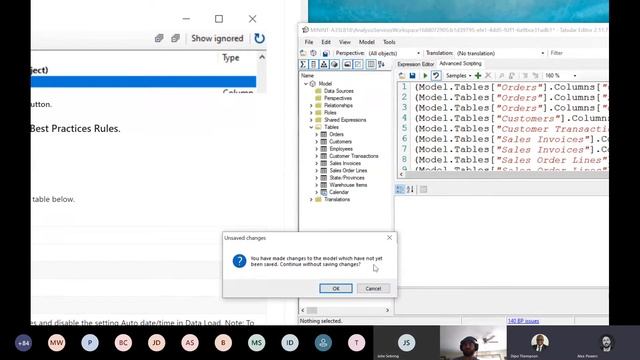Screen dimensions: 640x360
Task: Toggle display of hierarchies in tree
Action: (x=324, y=64)
